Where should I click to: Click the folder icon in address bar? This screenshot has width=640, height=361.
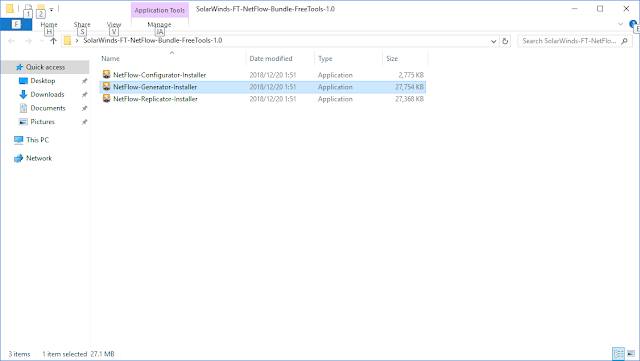tap(67, 41)
